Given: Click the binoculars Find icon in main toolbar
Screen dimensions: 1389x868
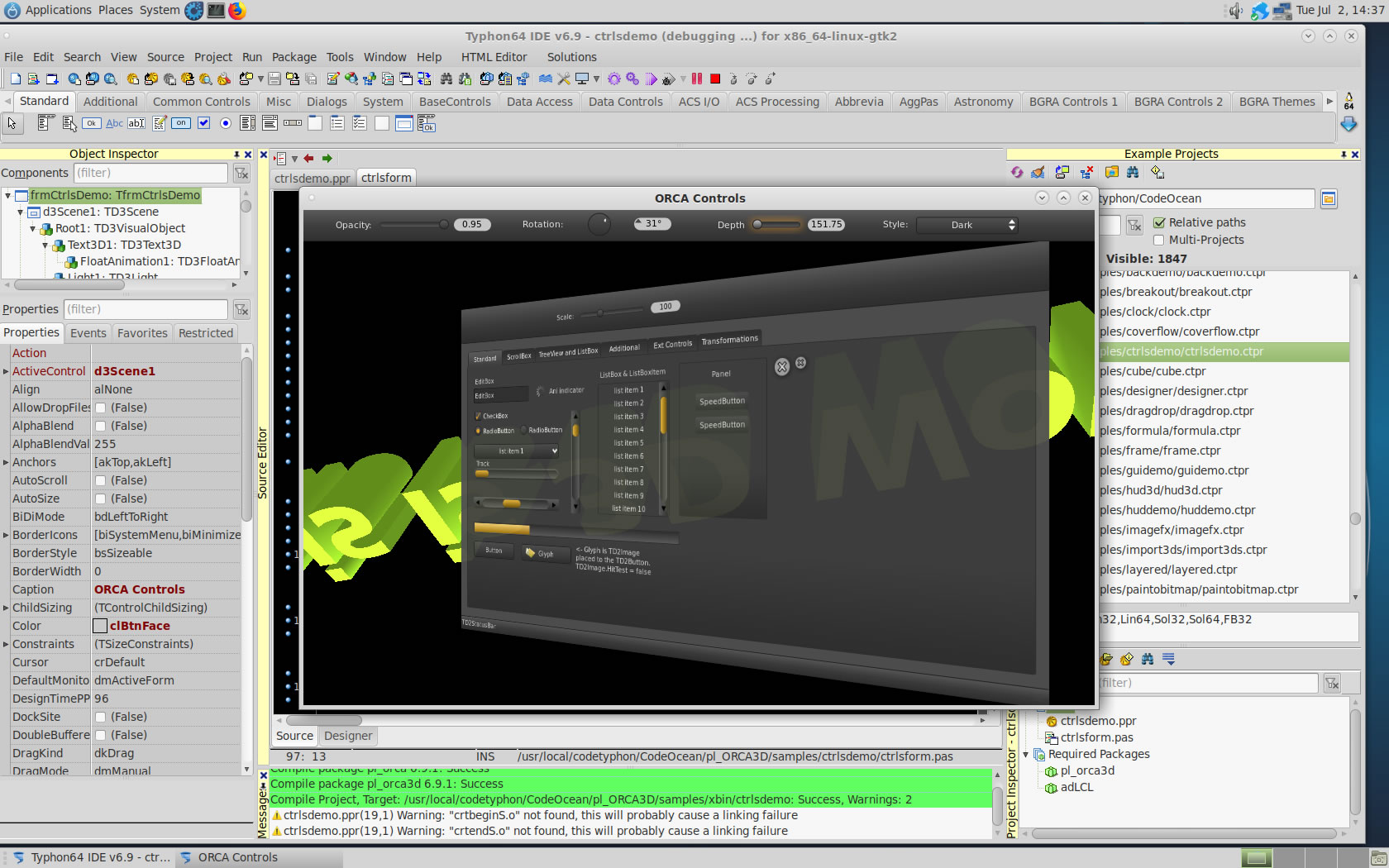Looking at the screenshot, I should [x=446, y=79].
